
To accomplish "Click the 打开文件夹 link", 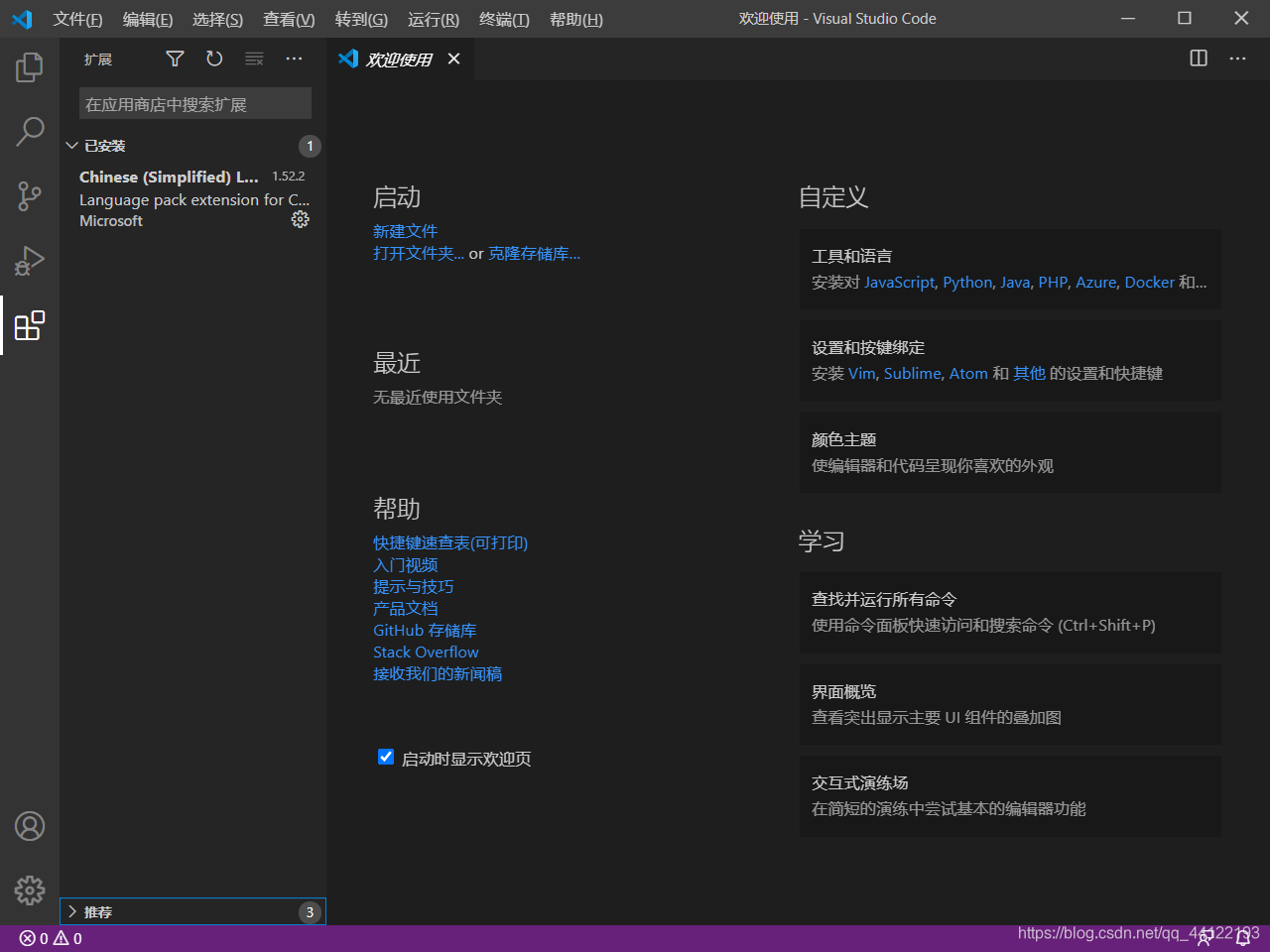I will click(x=418, y=253).
